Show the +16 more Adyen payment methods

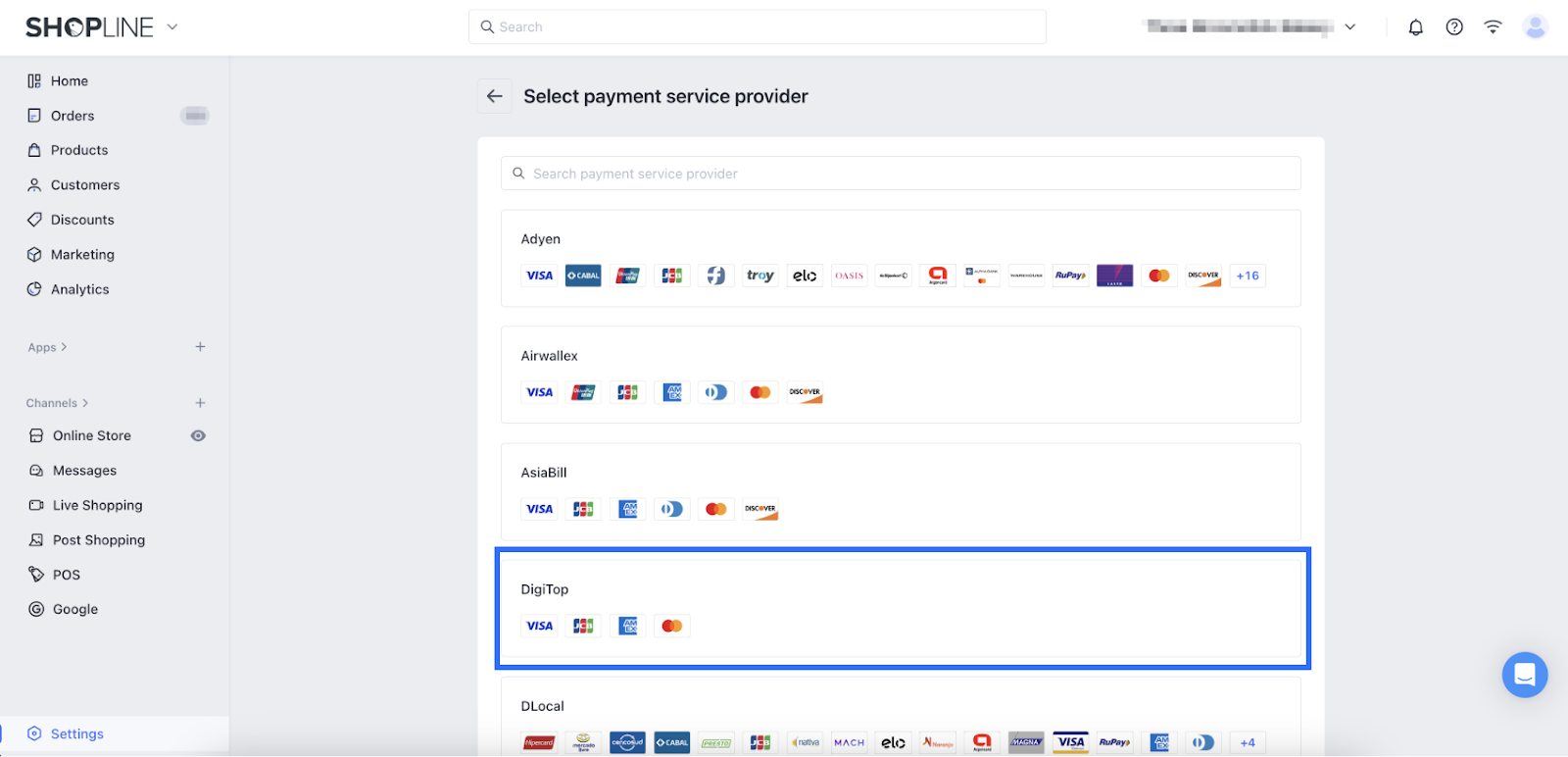click(1248, 276)
